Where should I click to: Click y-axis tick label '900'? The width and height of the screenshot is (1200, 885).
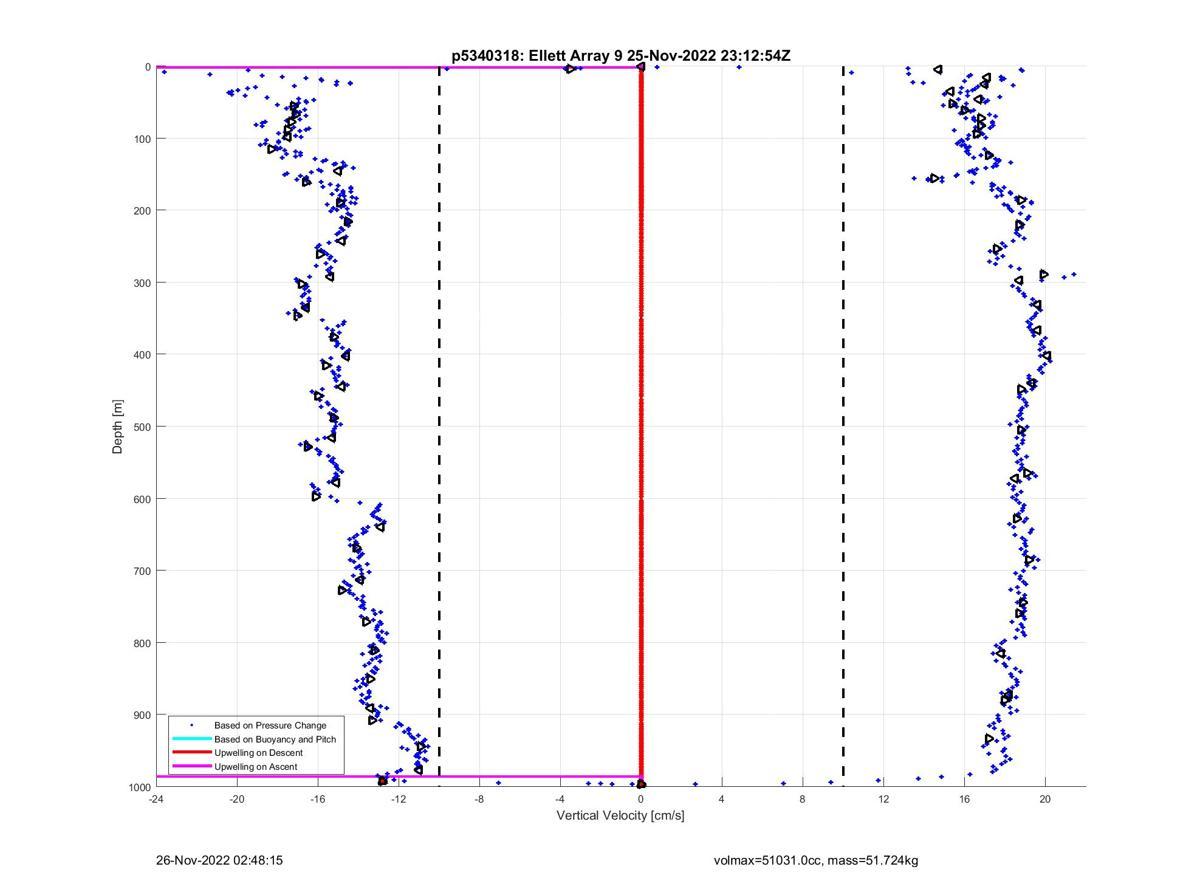pos(141,714)
